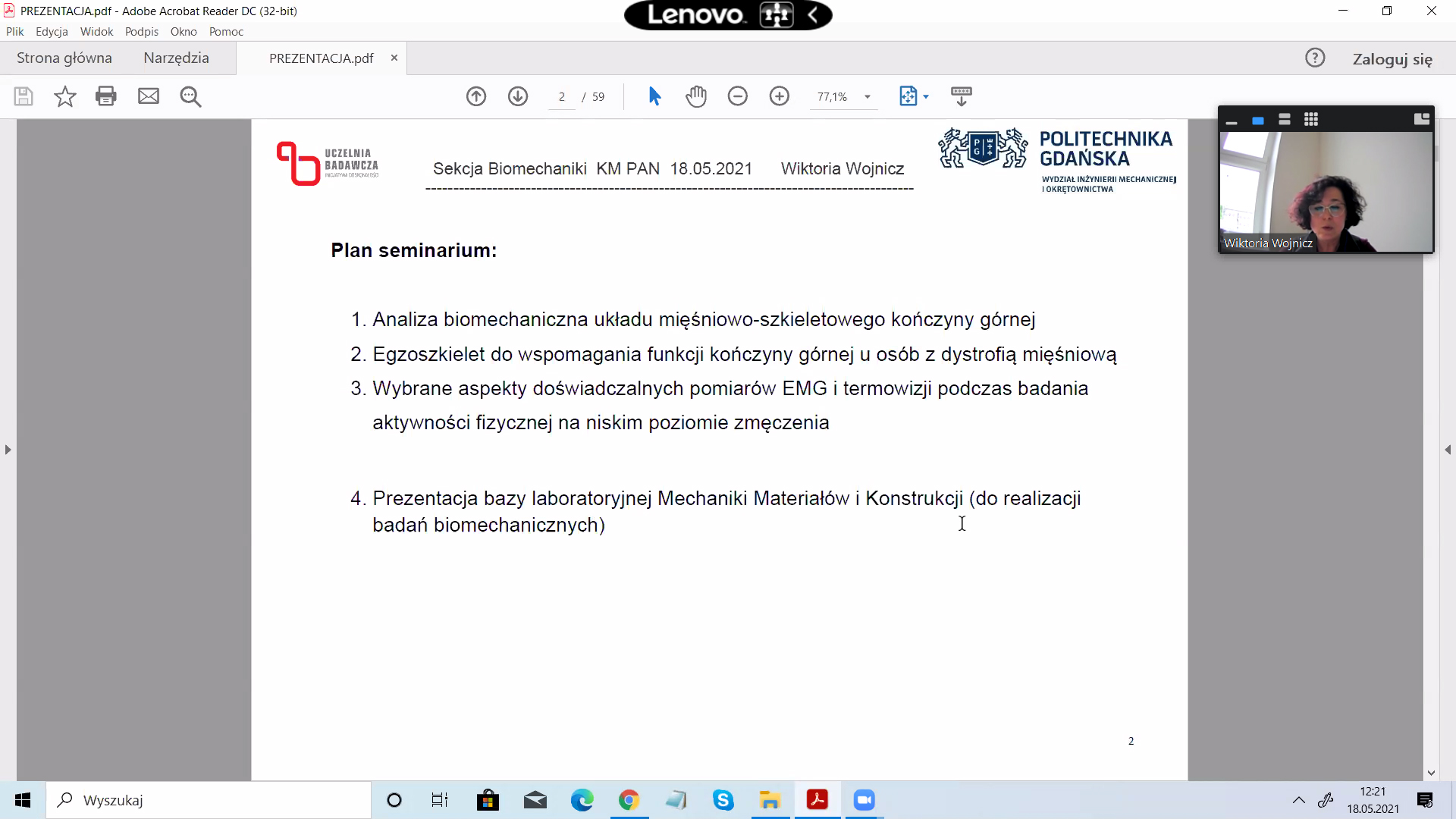The image size is (1456, 819).
Task: Add file to starred bookmarks
Action: click(65, 96)
